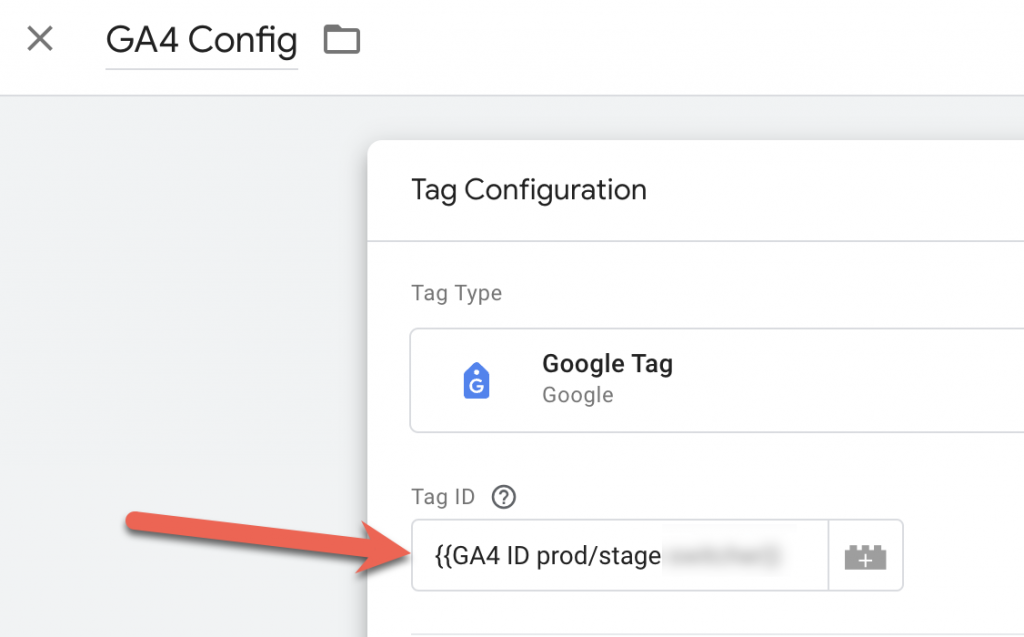Click the folder icon beside GA4 Config
Viewport: 1024px width, 637px height.
tap(342, 39)
